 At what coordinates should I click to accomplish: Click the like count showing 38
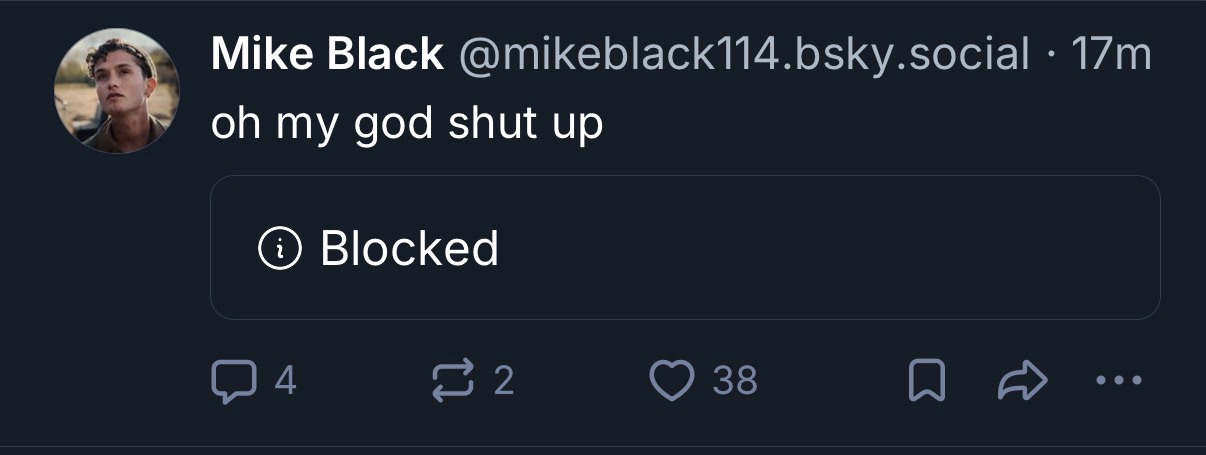coord(735,381)
